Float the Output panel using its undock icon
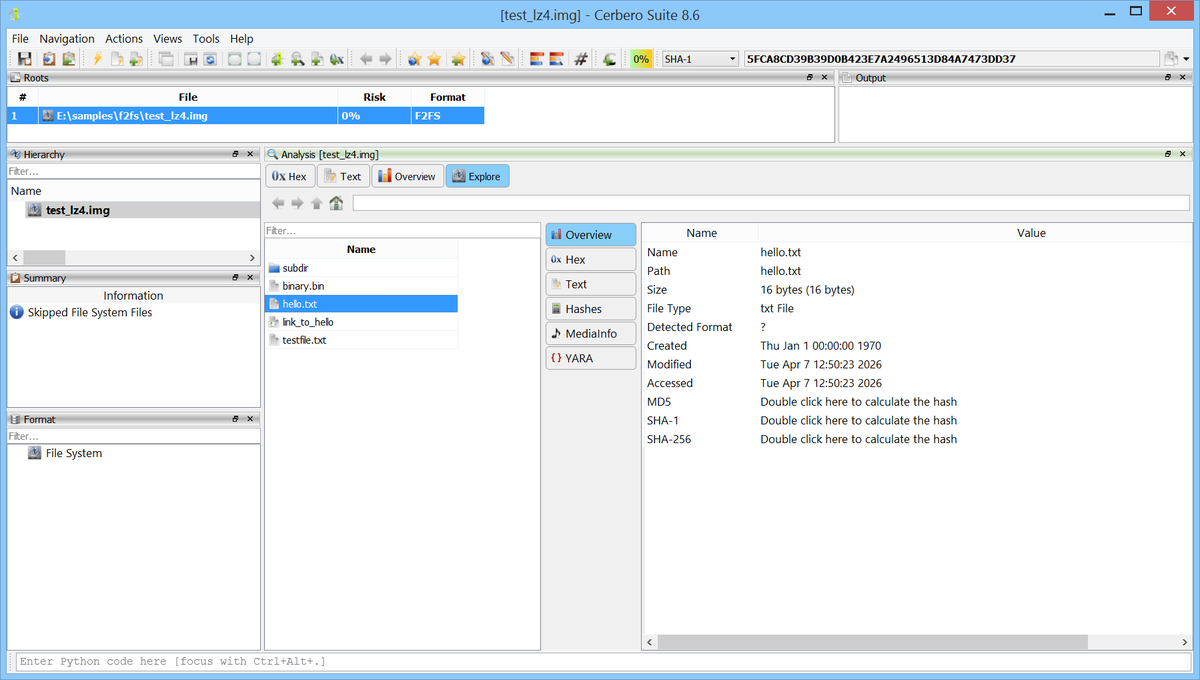Screen dimensions: 1200x680 [x=1167, y=77]
